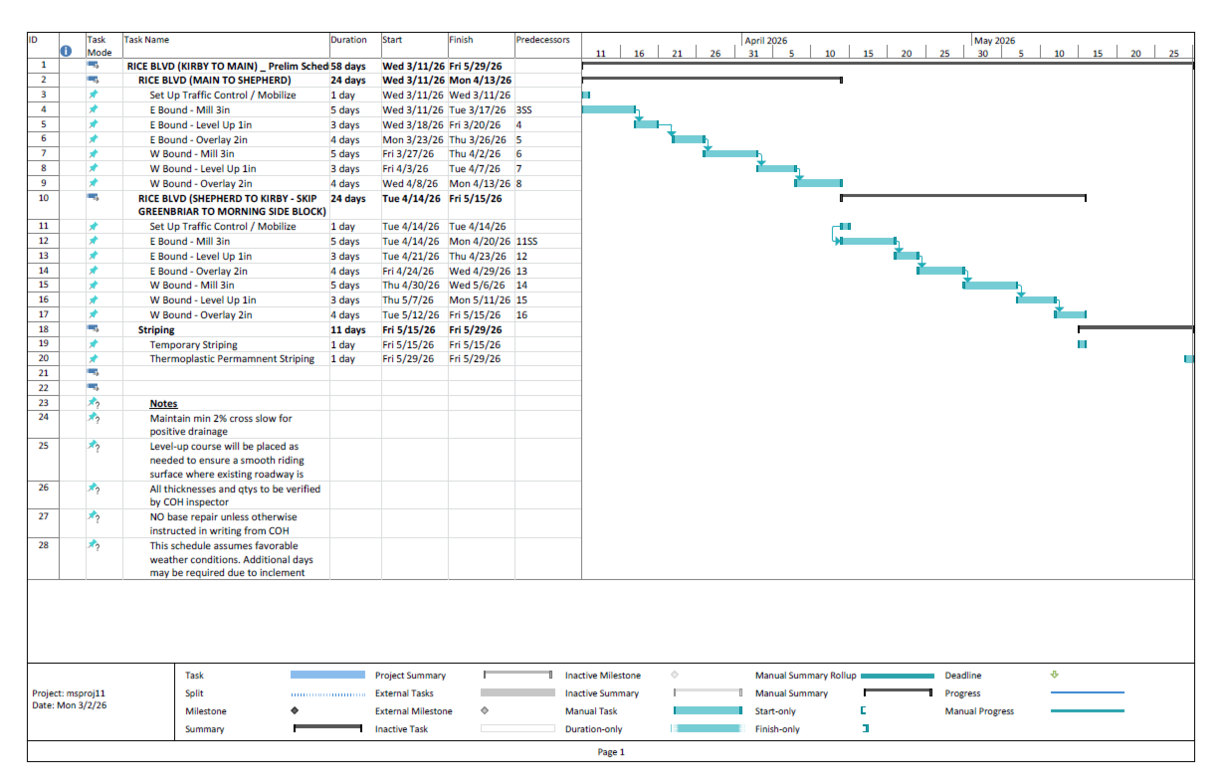The width and height of the screenshot is (1224, 784).
Task: Click the Start-only bracket symbol in the legend
Action: (x=863, y=711)
